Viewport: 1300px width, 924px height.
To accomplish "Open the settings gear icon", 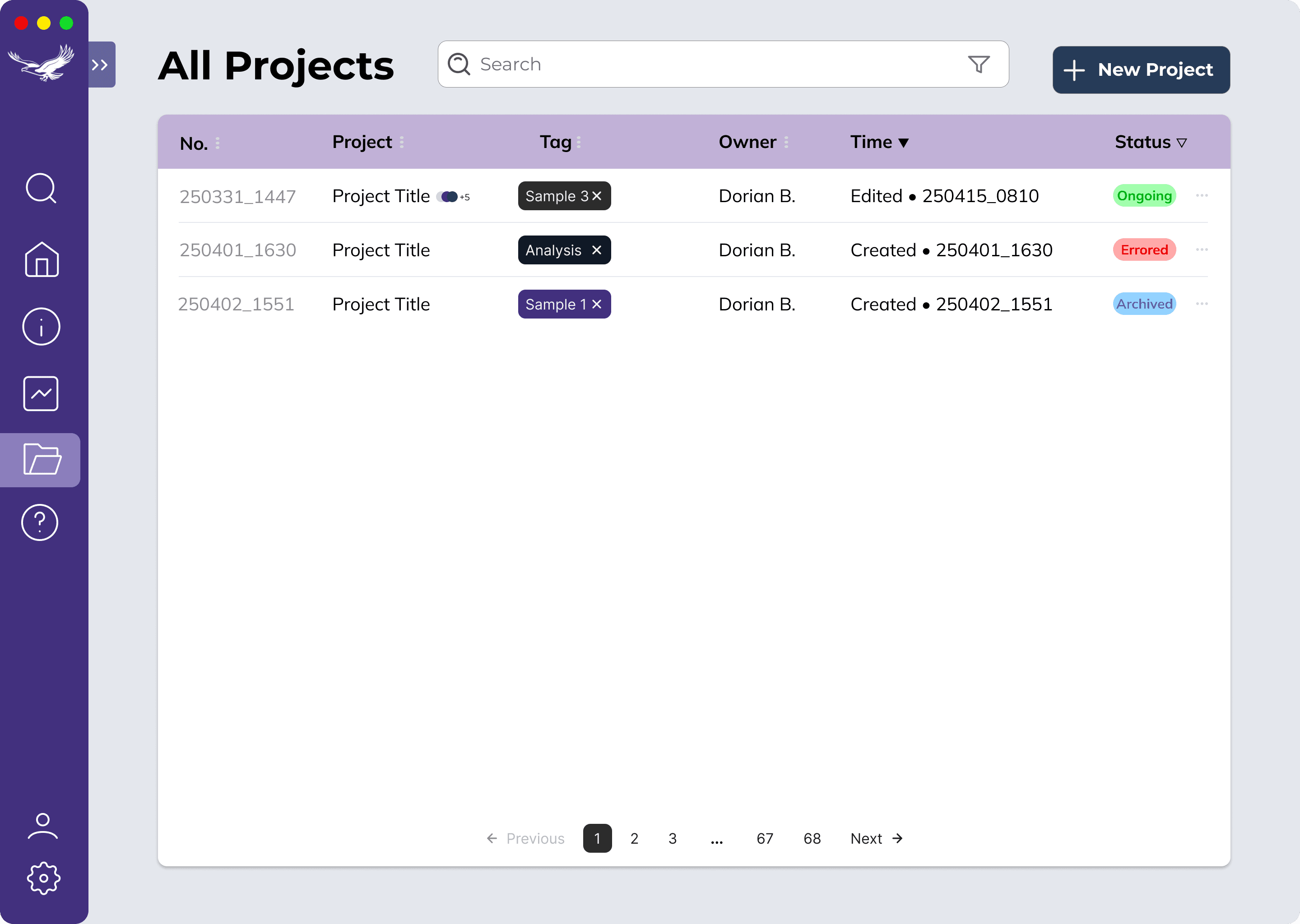I will [43, 878].
